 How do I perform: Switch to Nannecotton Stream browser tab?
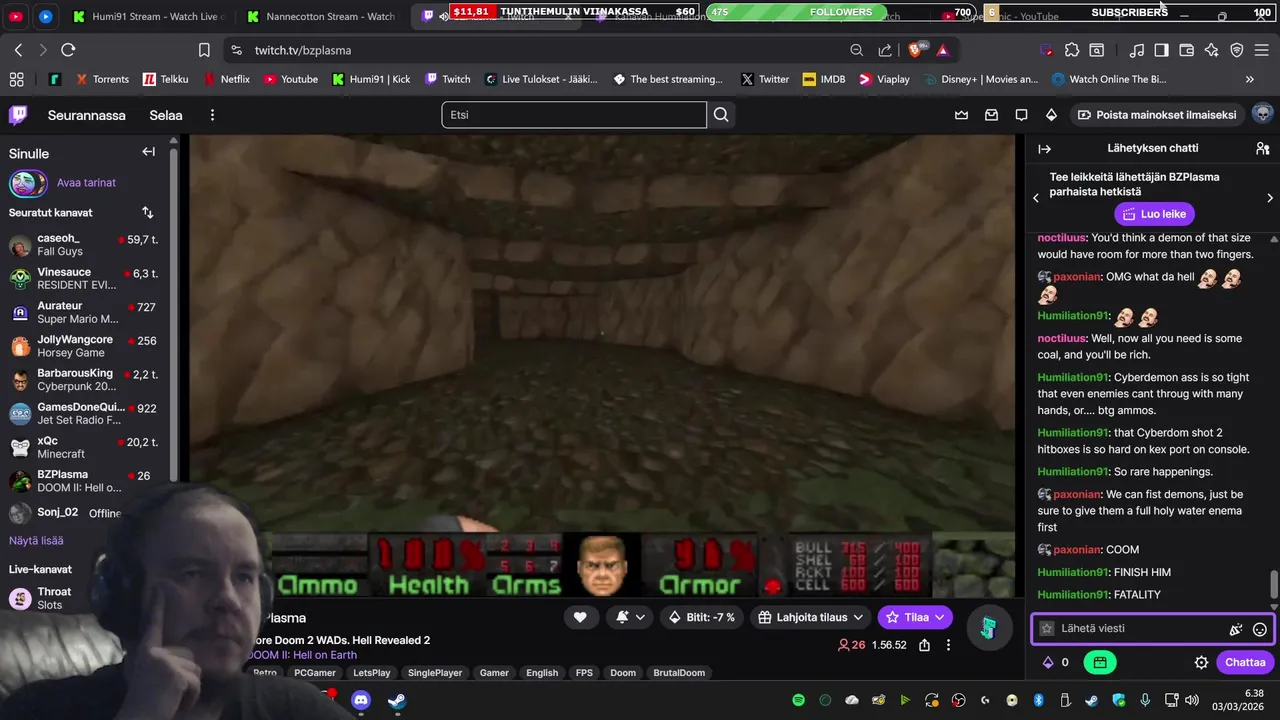coord(323,16)
